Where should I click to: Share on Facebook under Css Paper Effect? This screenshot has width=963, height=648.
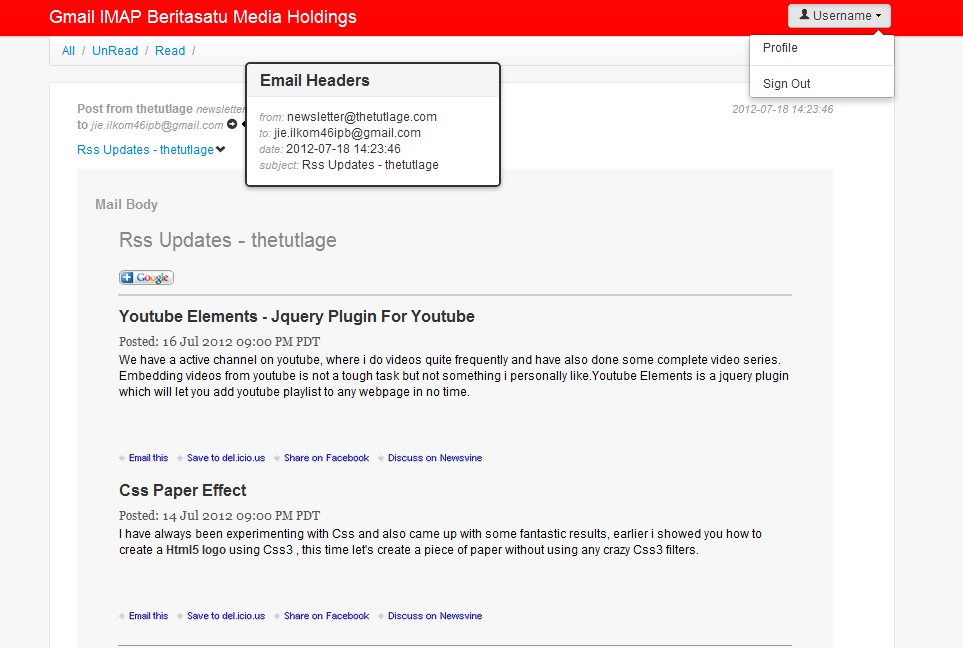[x=326, y=615]
